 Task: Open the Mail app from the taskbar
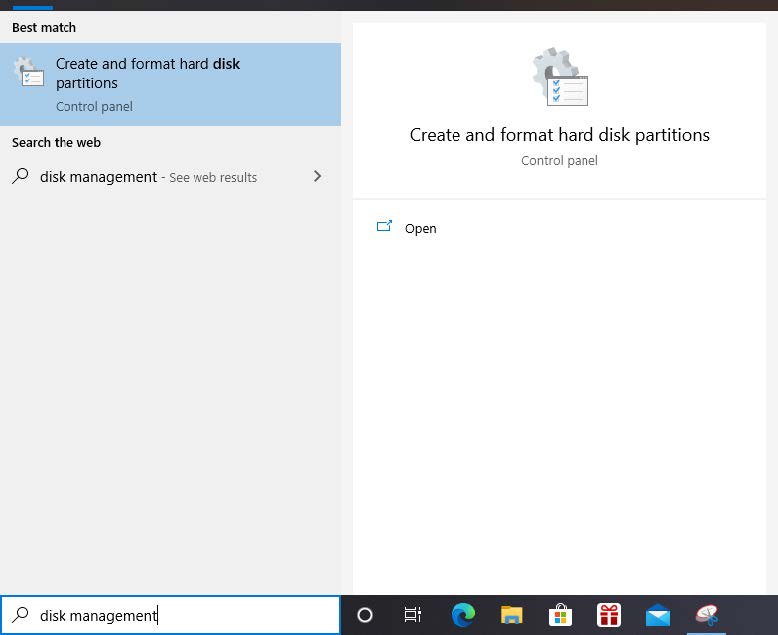click(x=657, y=615)
